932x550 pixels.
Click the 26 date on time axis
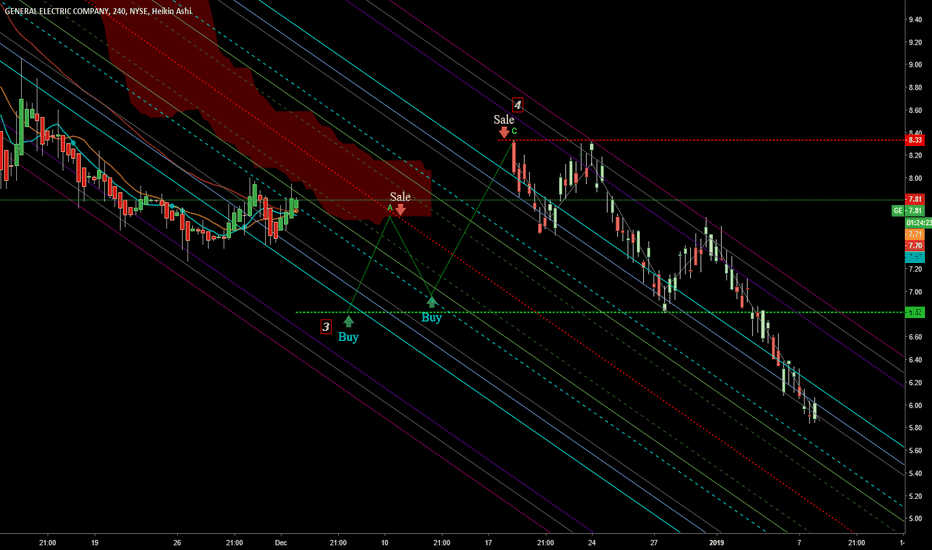[x=177, y=542]
